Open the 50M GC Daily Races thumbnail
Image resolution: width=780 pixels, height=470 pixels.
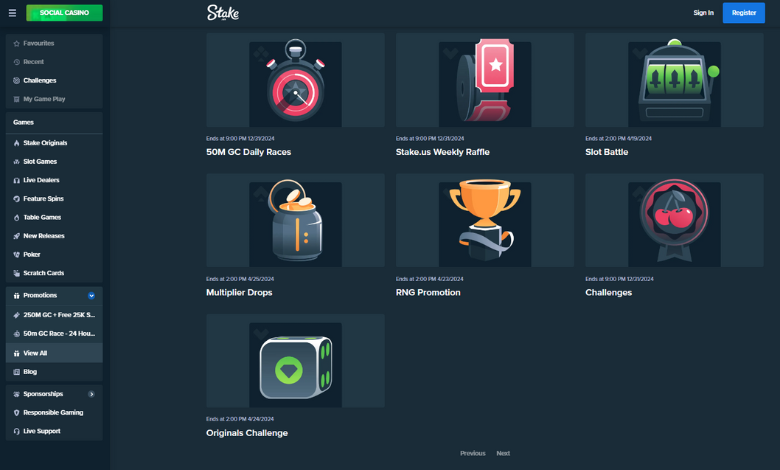pyautogui.click(x=295, y=80)
